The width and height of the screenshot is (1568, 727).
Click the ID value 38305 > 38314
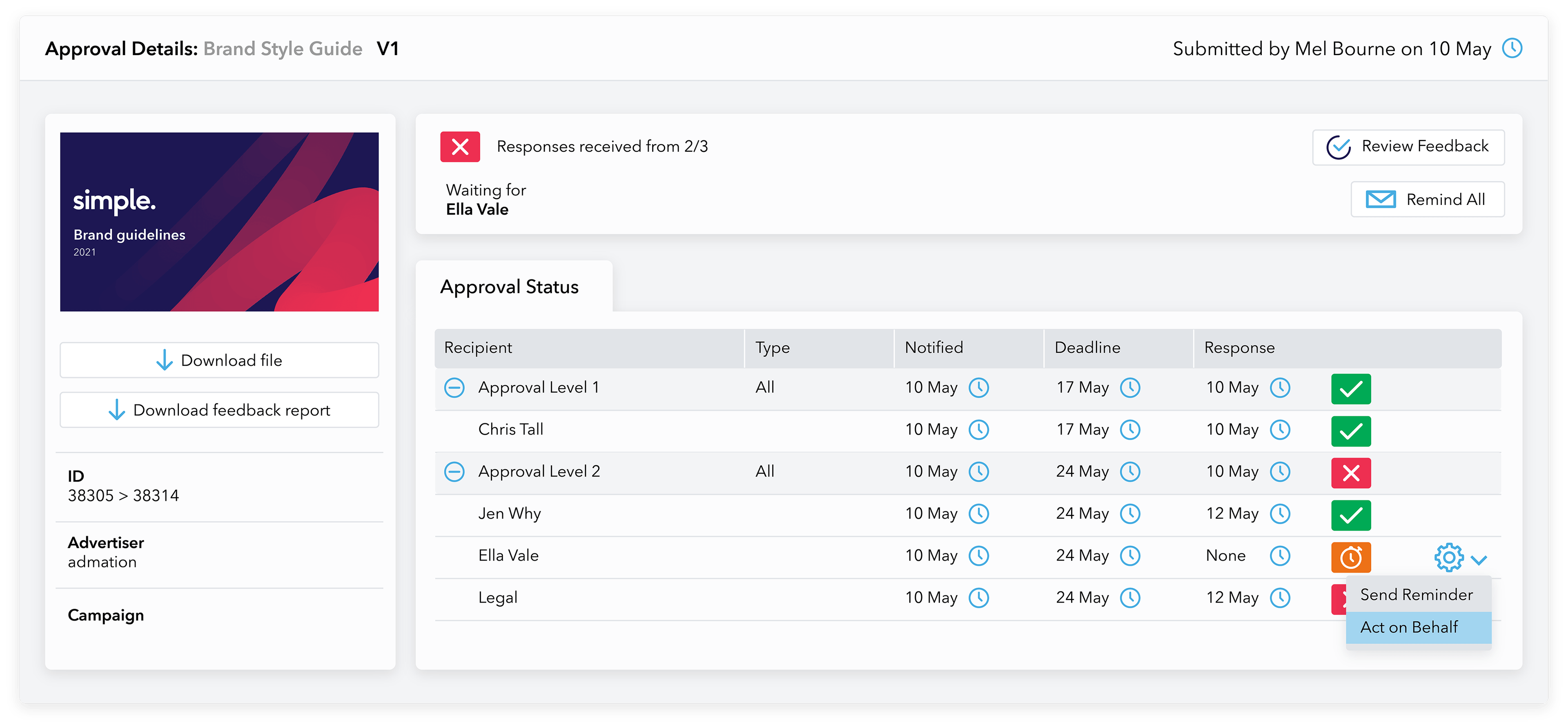pyautogui.click(x=124, y=496)
